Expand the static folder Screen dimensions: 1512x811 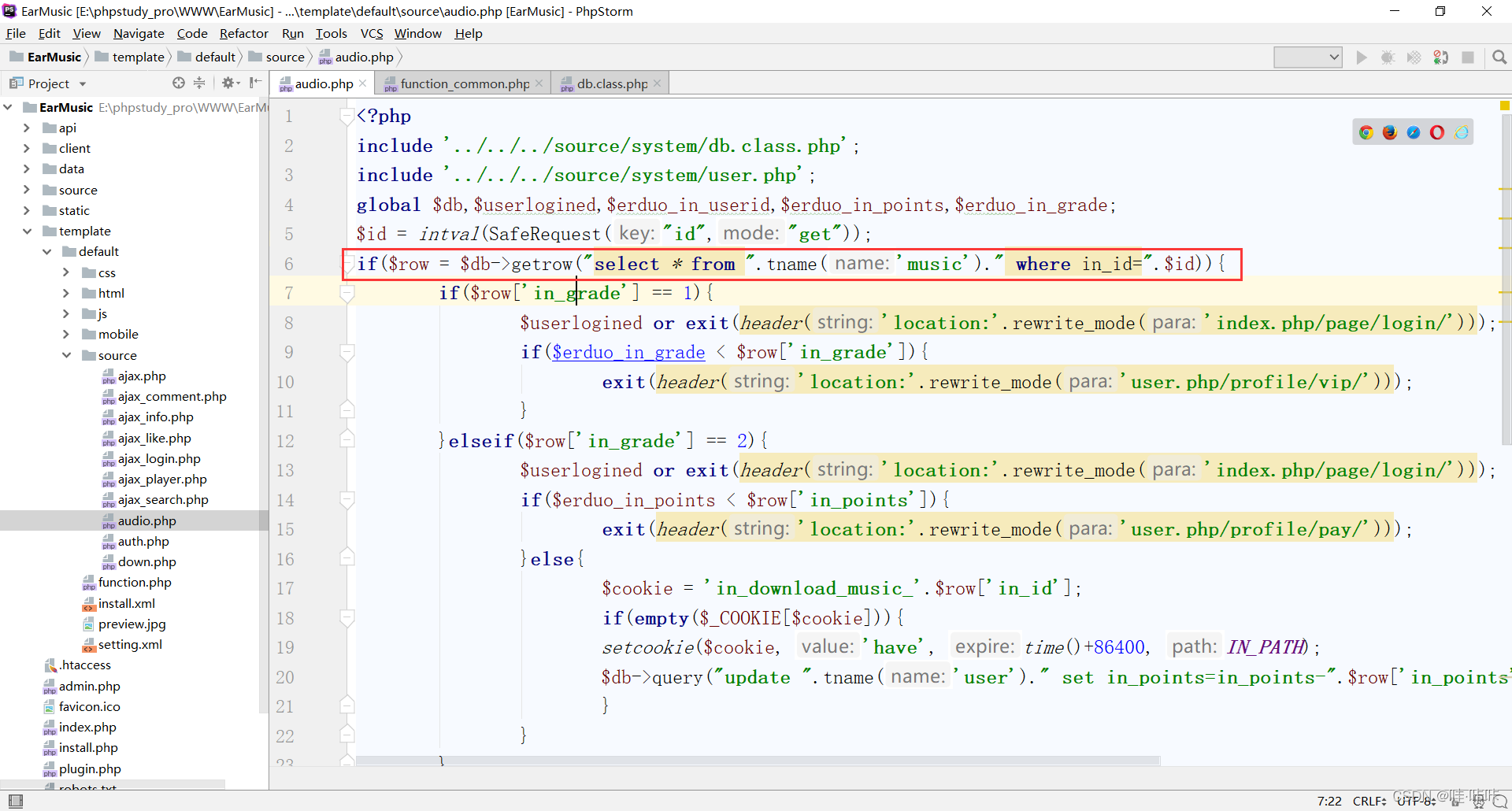click(26, 210)
